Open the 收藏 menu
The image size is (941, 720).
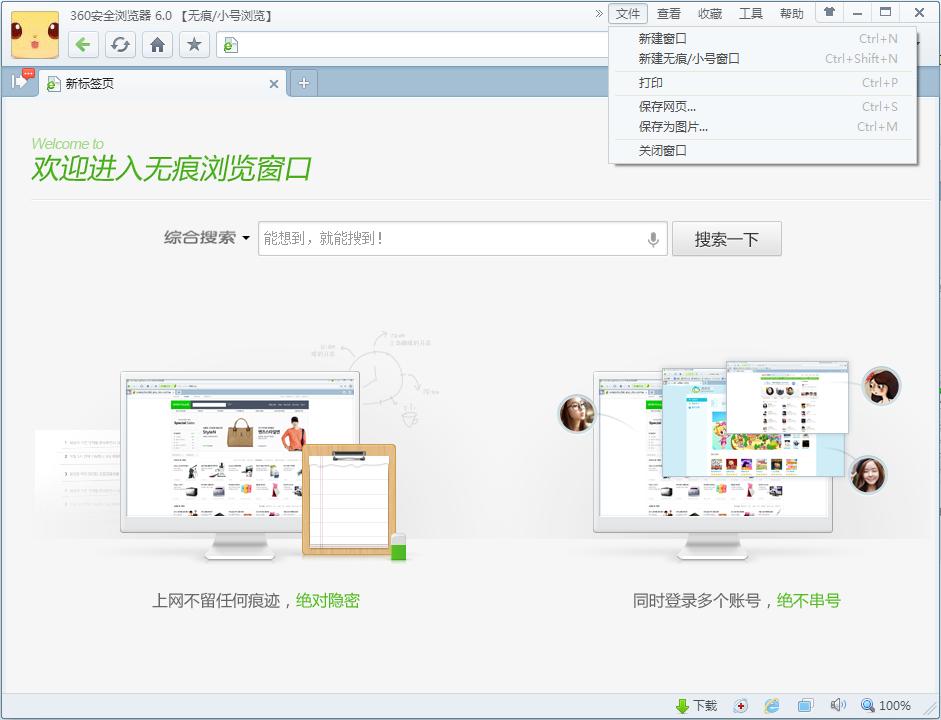(x=709, y=13)
